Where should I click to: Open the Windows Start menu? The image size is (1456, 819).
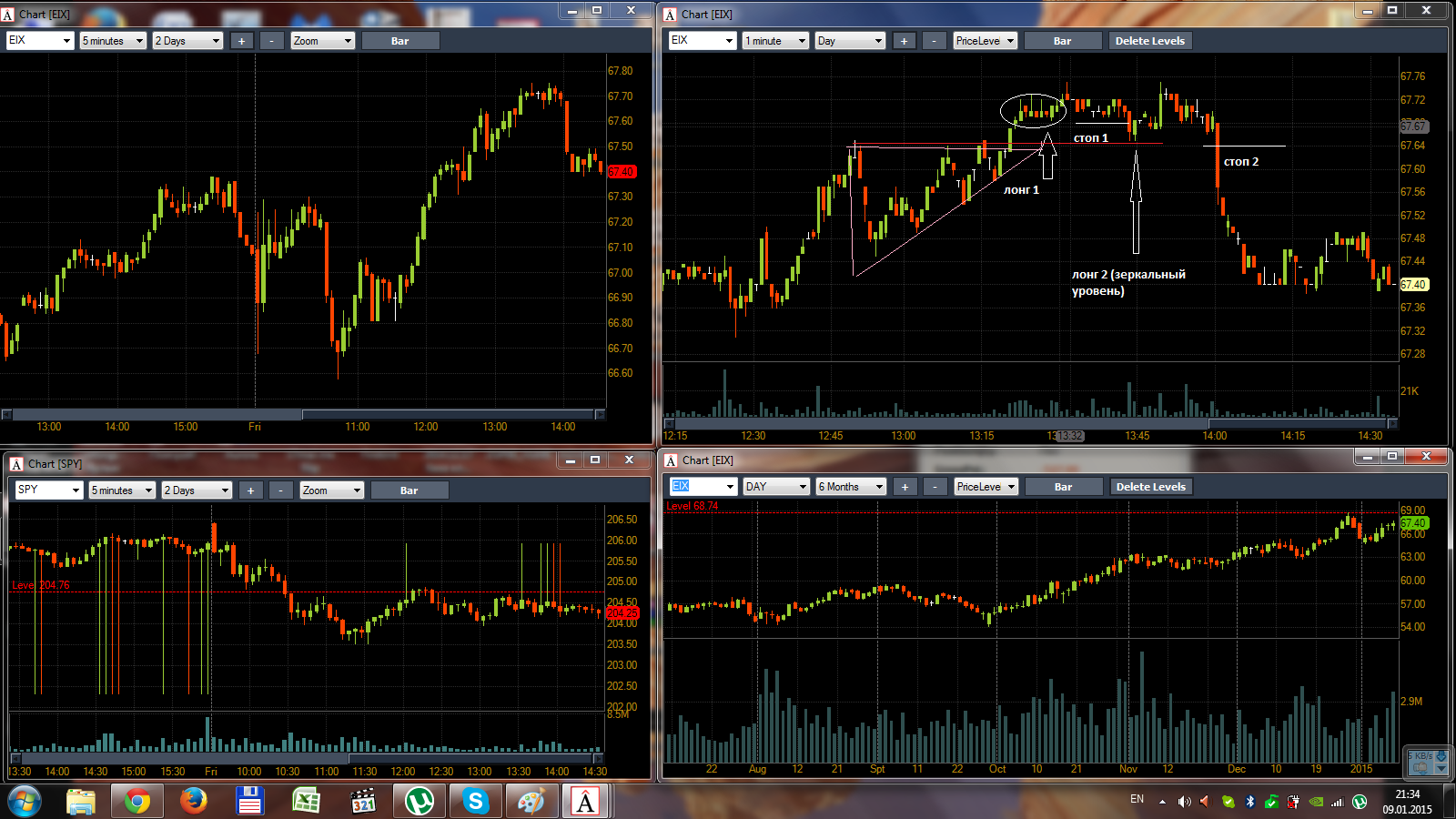tap(24, 802)
